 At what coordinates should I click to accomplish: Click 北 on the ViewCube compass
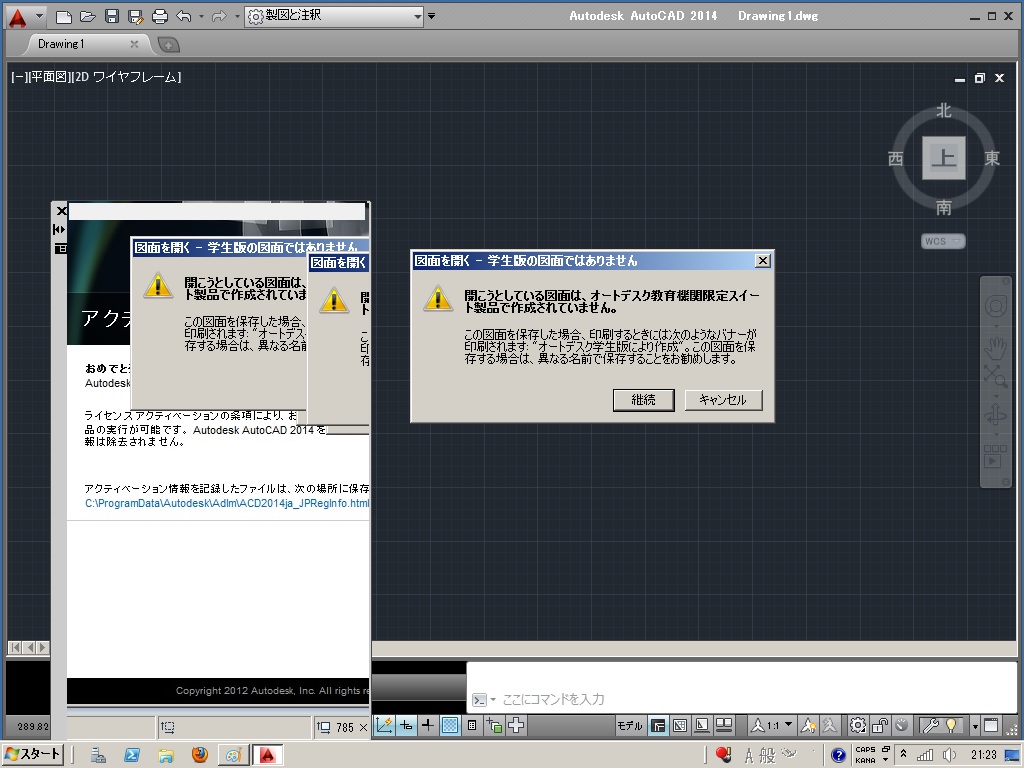pyautogui.click(x=944, y=110)
